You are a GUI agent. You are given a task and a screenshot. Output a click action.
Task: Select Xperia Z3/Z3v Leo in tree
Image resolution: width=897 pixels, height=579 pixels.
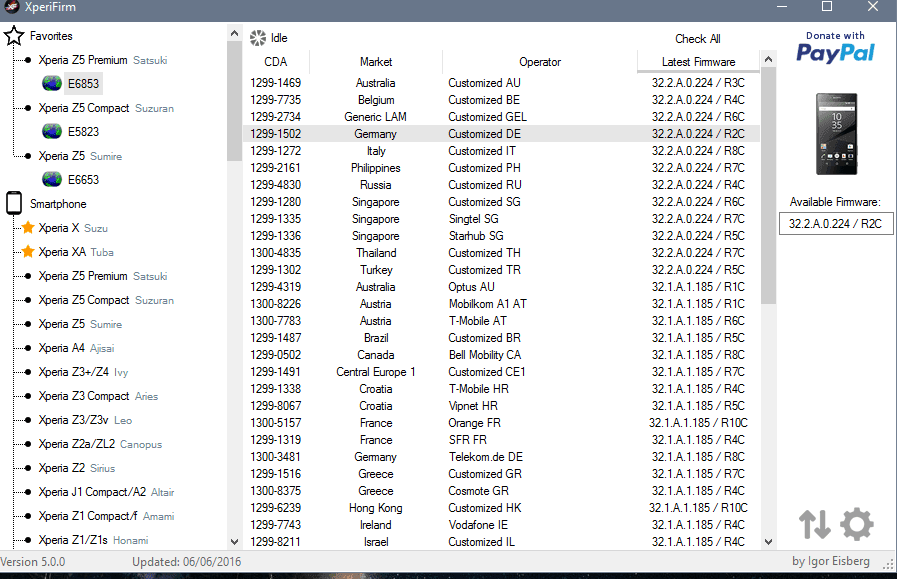coord(85,420)
